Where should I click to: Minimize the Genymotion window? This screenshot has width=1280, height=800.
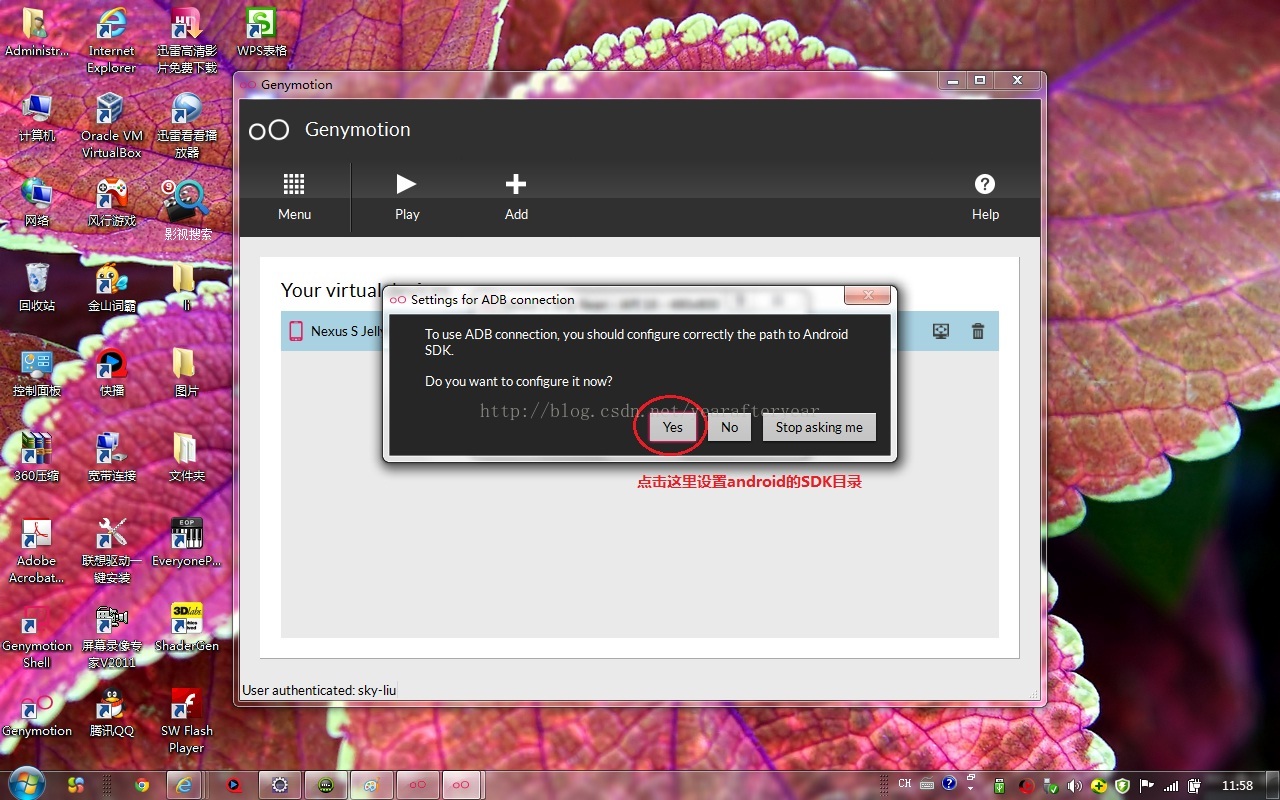click(952, 80)
